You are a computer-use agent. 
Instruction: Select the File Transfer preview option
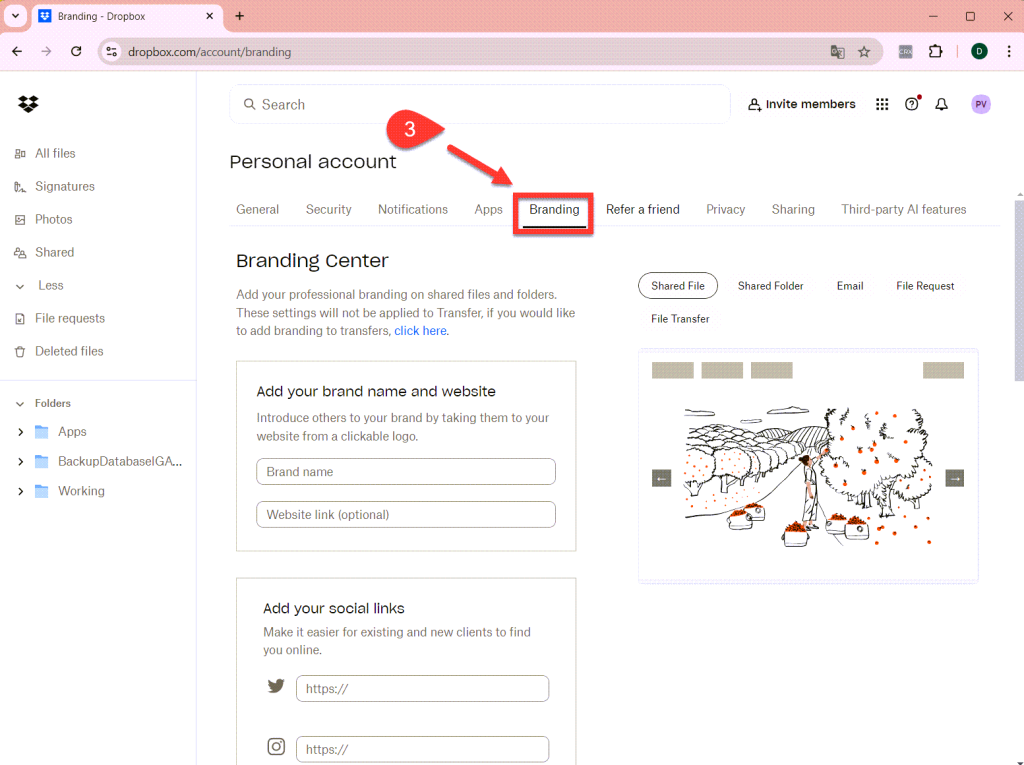680,319
